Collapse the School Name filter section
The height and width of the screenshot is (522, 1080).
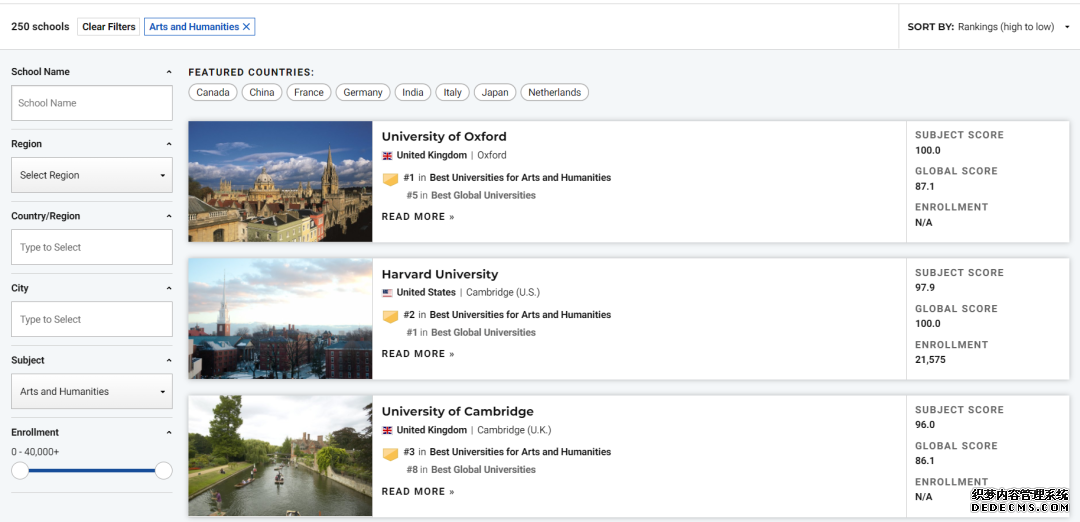pyautogui.click(x=169, y=72)
